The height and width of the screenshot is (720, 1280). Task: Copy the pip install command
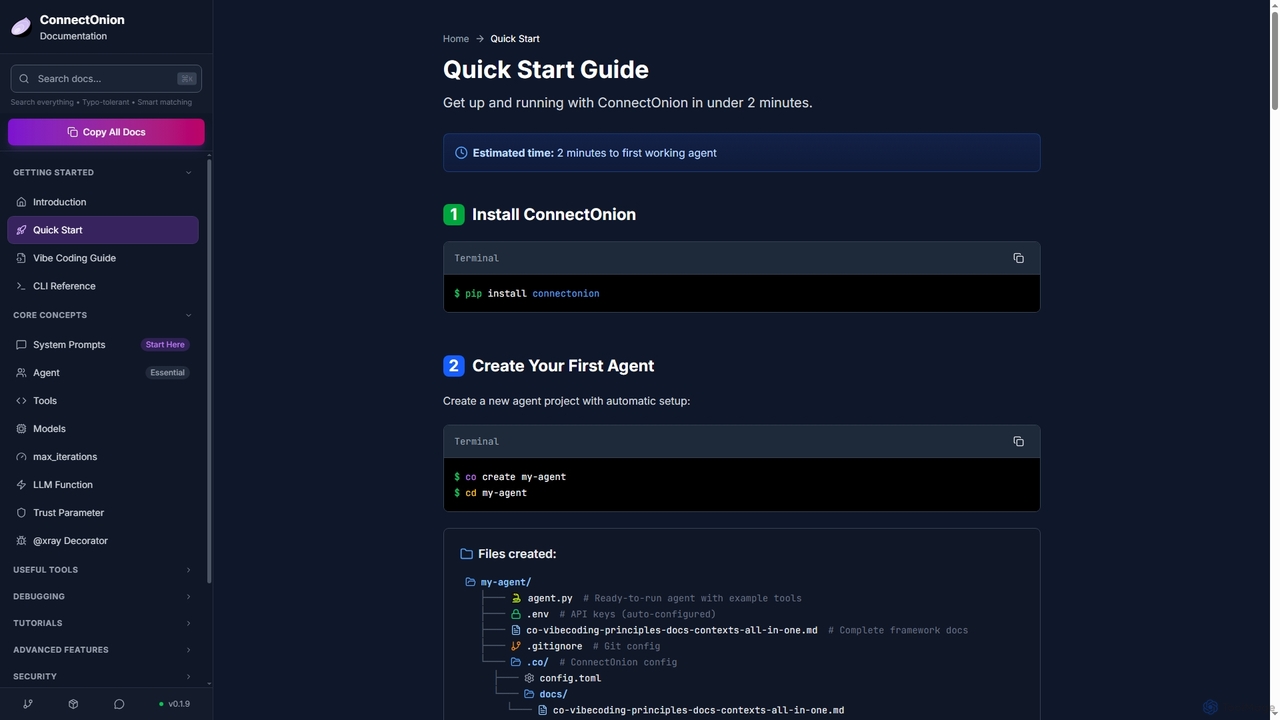[x=1018, y=258]
